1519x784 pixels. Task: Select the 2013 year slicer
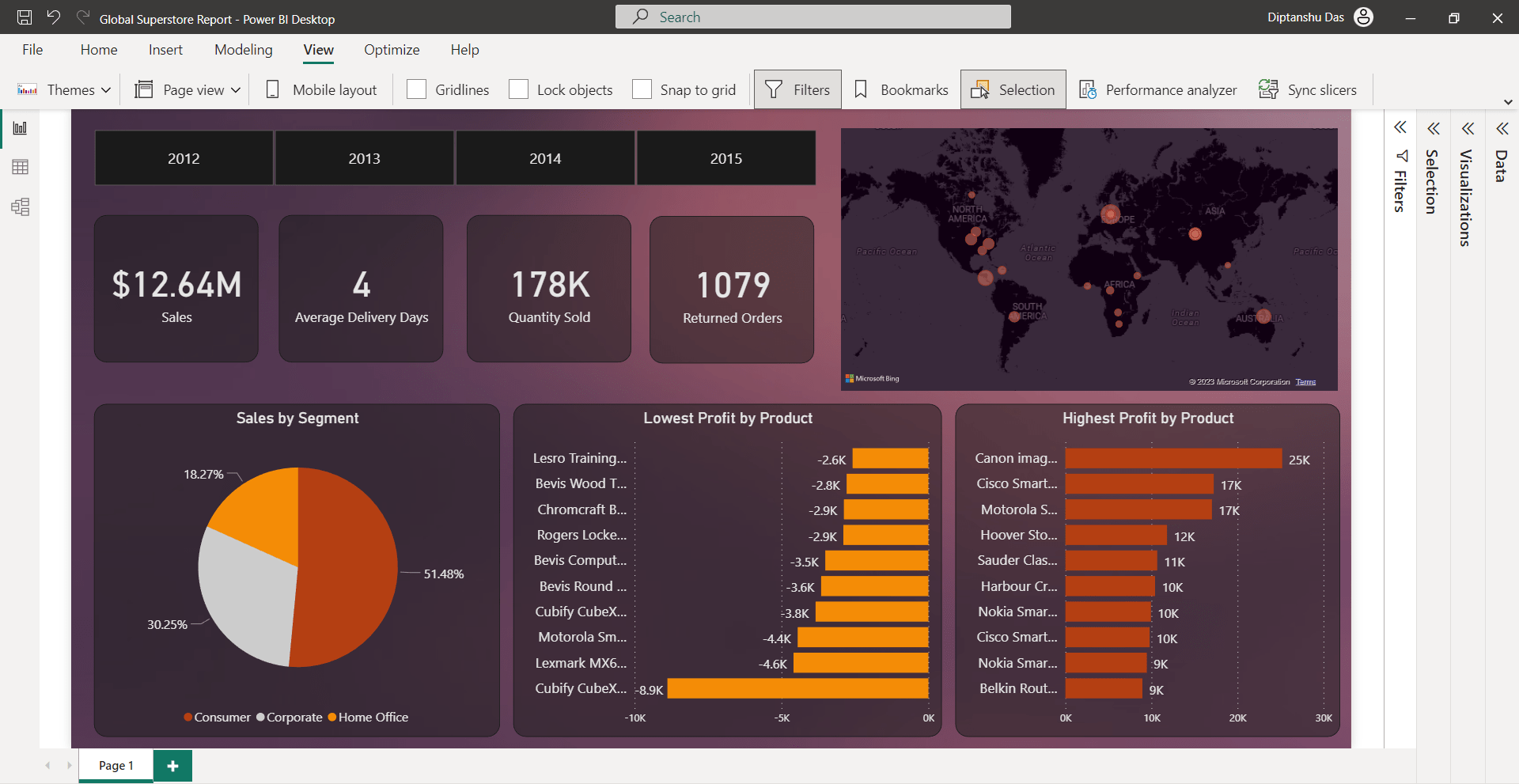click(365, 158)
